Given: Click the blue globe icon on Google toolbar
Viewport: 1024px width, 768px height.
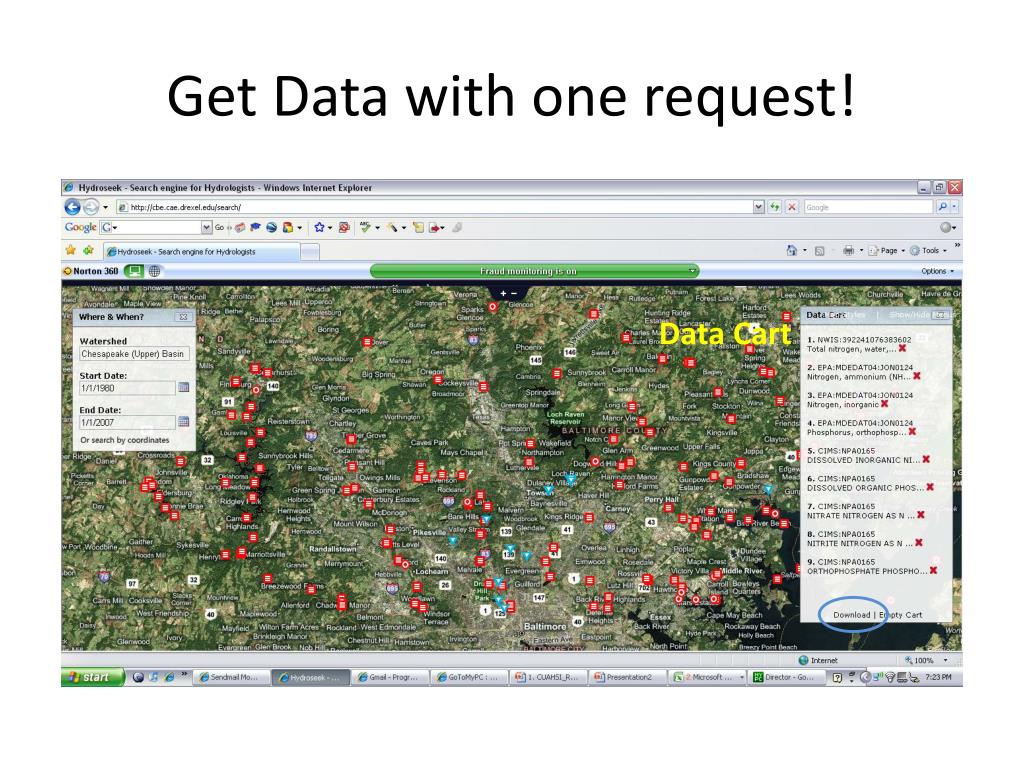Looking at the screenshot, I should [271, 227].
